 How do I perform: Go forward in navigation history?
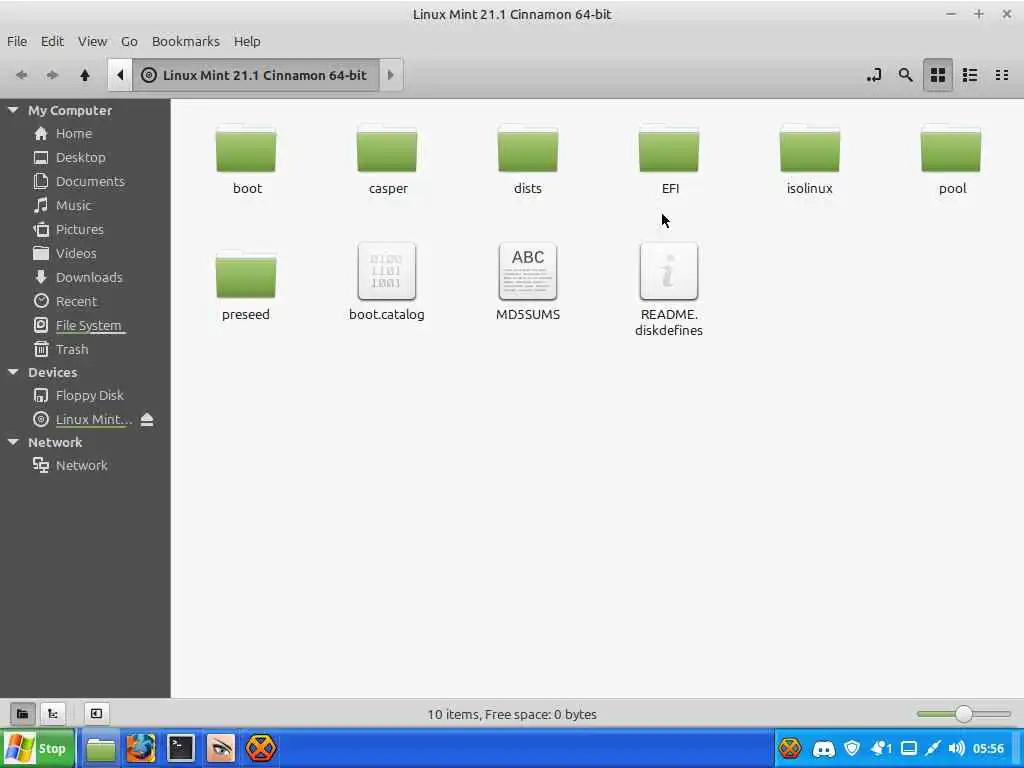tap(53, 75)
